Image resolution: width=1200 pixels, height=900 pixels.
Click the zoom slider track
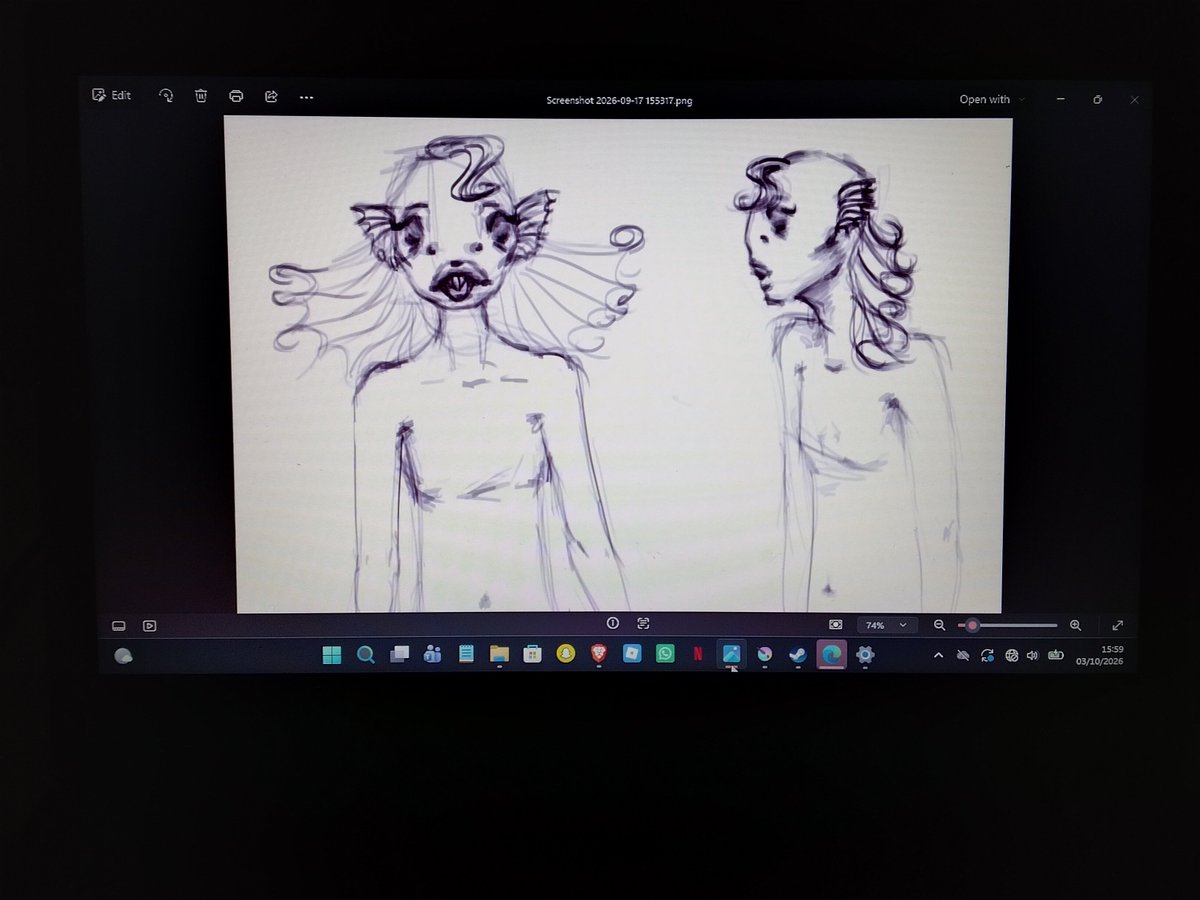(x=1007, y=625)
